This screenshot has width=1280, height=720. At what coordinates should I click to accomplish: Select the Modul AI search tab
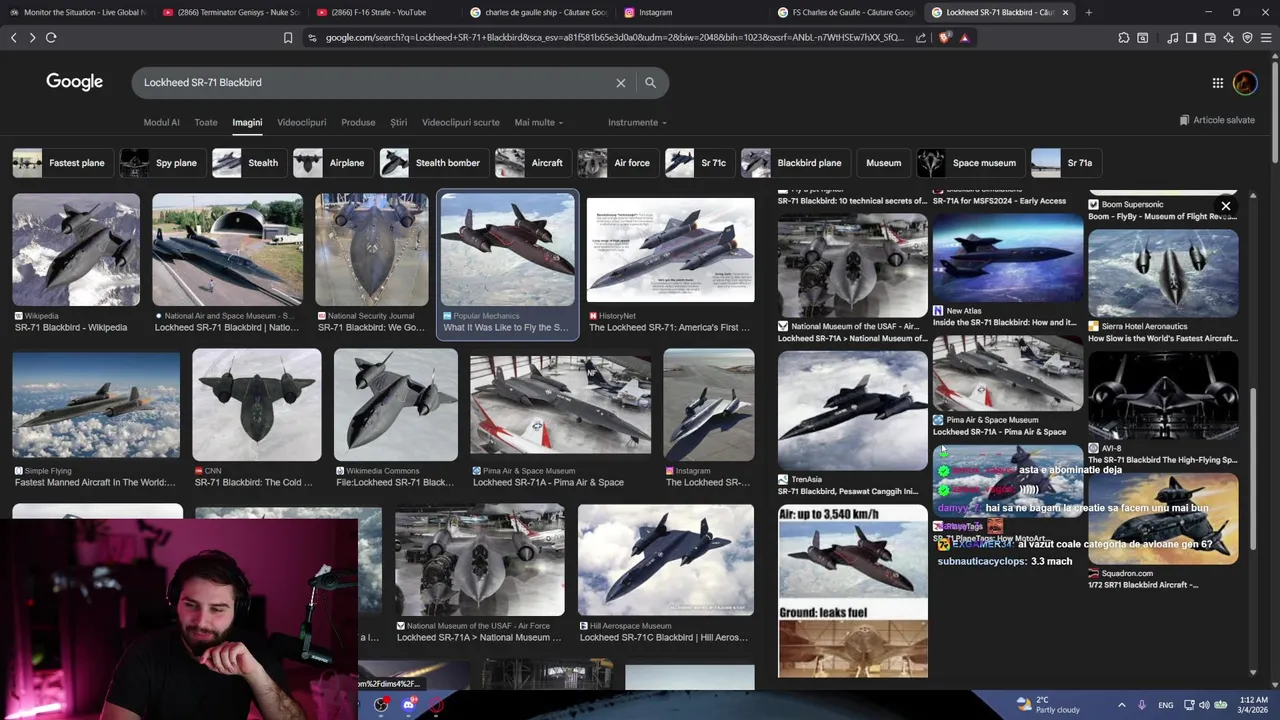tap(162, 122)
